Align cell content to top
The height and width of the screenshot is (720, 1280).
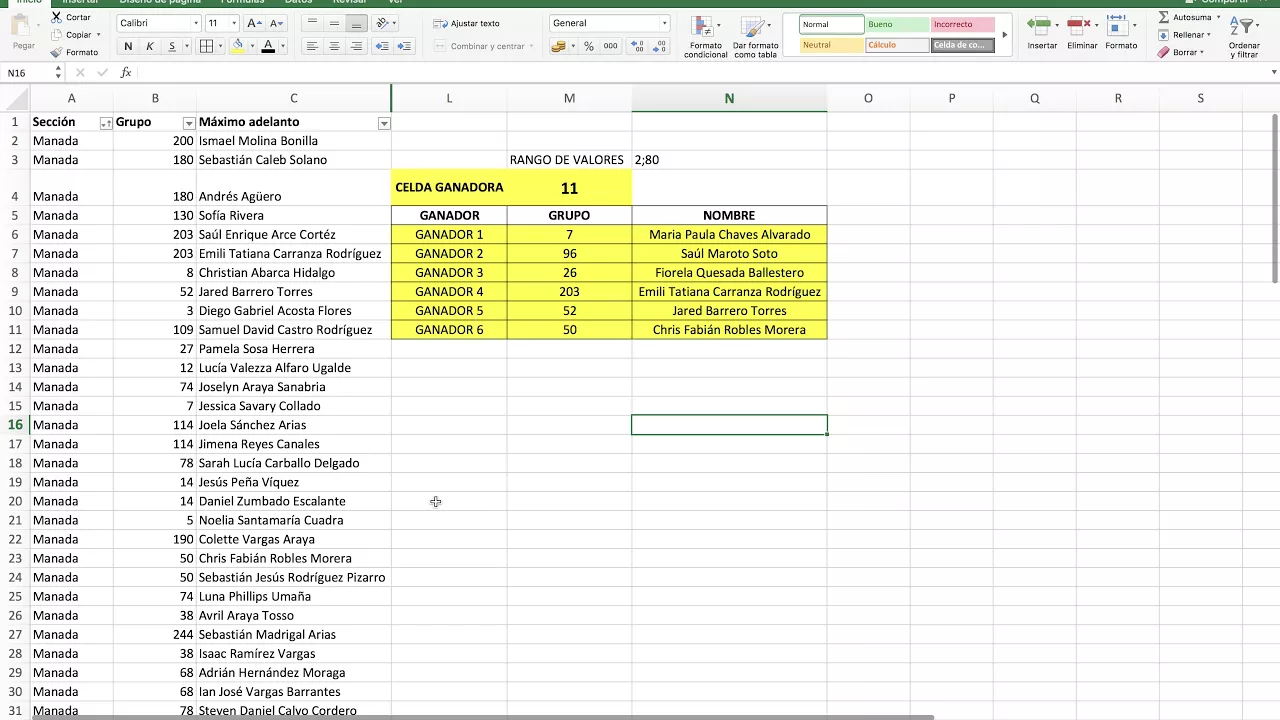(x=312, y=23)
